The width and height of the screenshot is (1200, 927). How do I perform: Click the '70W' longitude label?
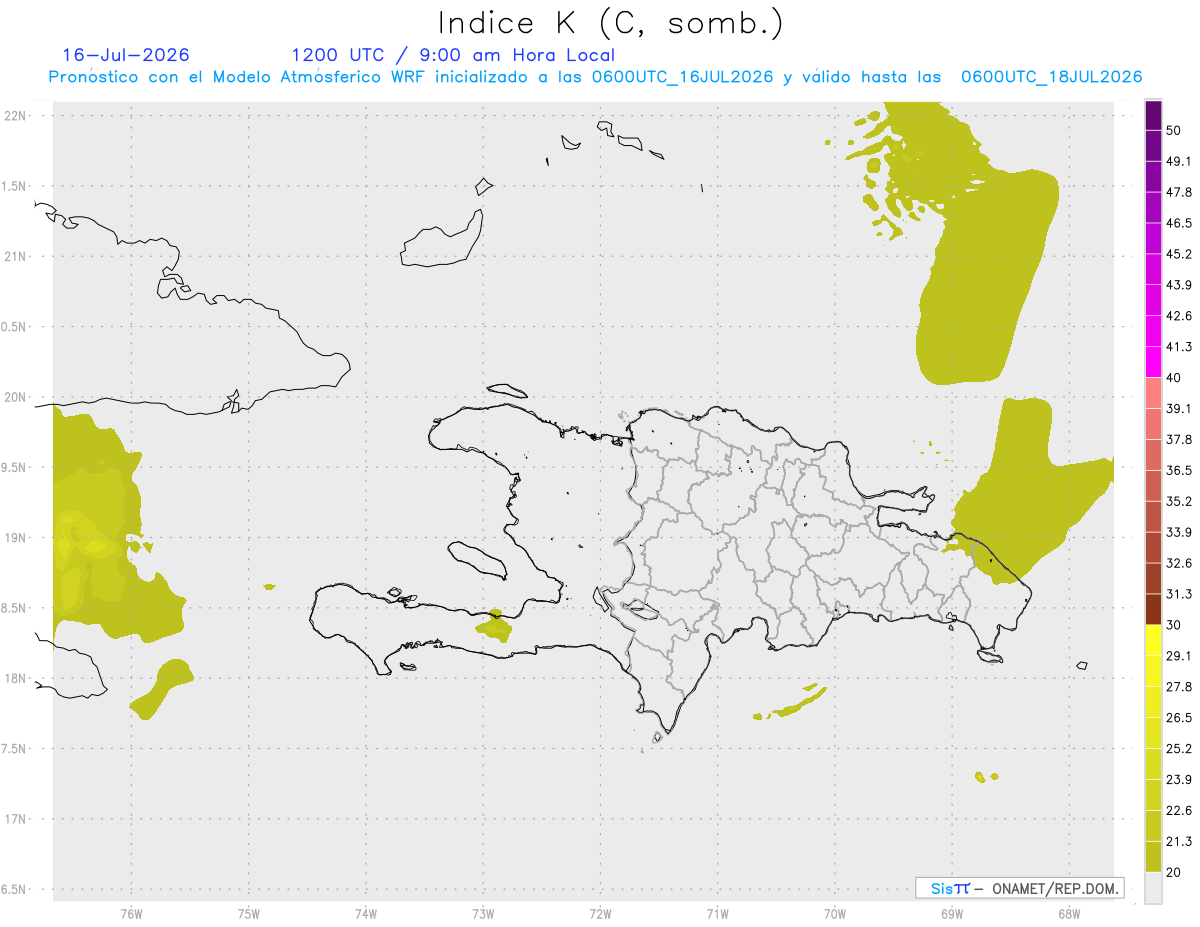[834, 914]
